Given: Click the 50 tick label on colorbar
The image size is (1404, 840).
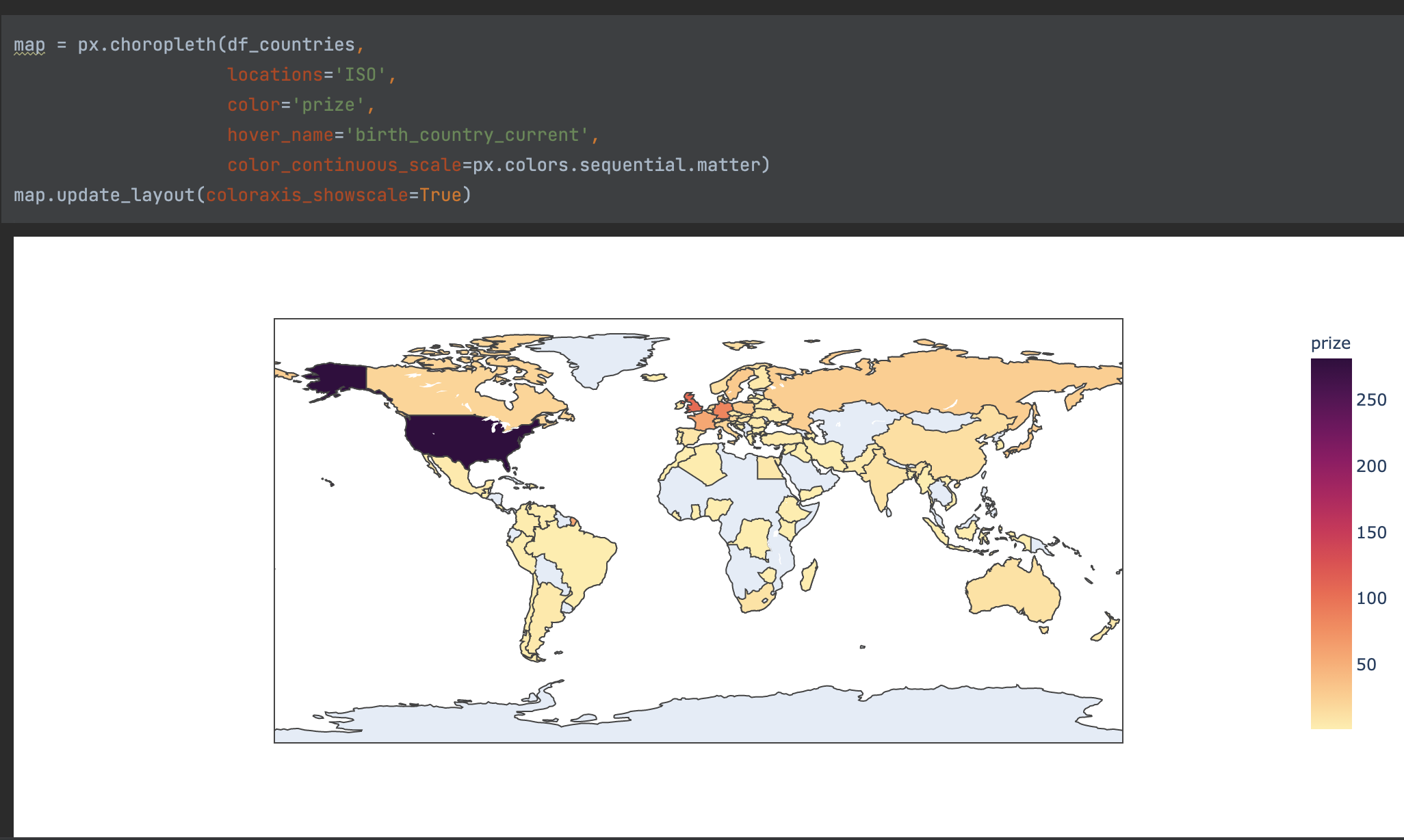Looking at the screenshot, I should (x=1366, y=665).
